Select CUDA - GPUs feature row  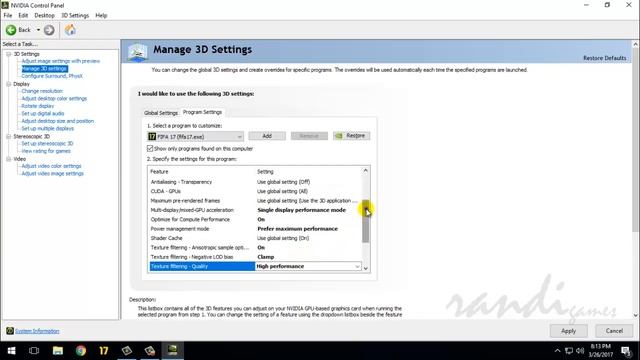pos(255,191)
